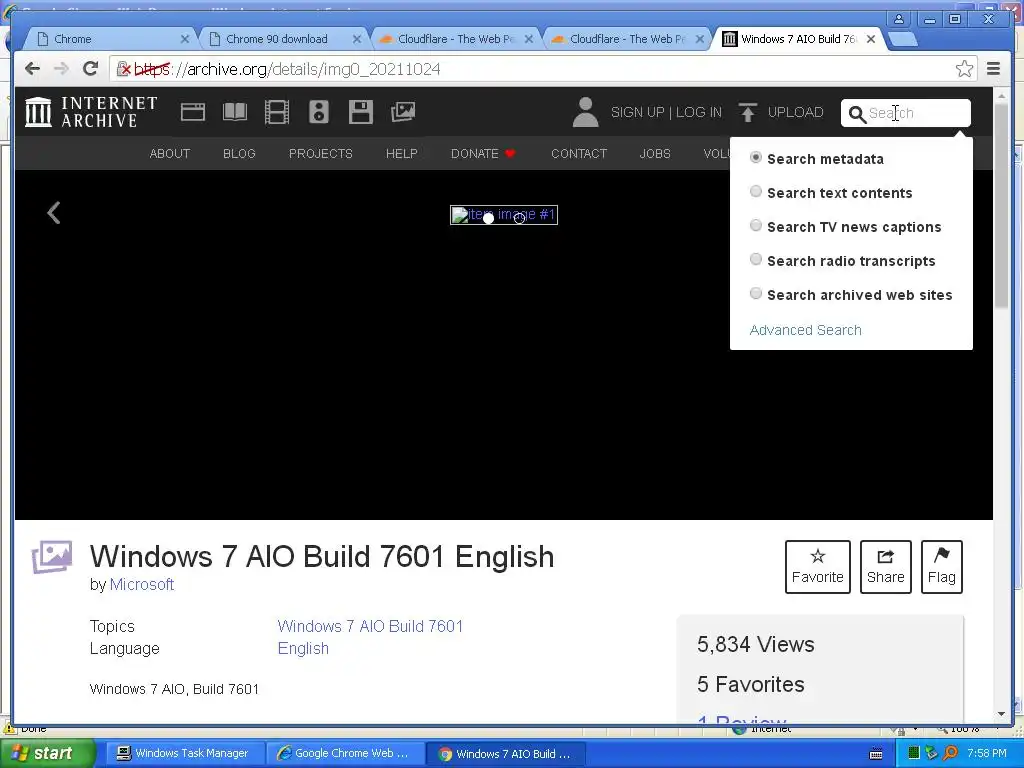Open the BLOG menu item
The width and height of the screenshot is (1024, 768).
tap(239, 153)
